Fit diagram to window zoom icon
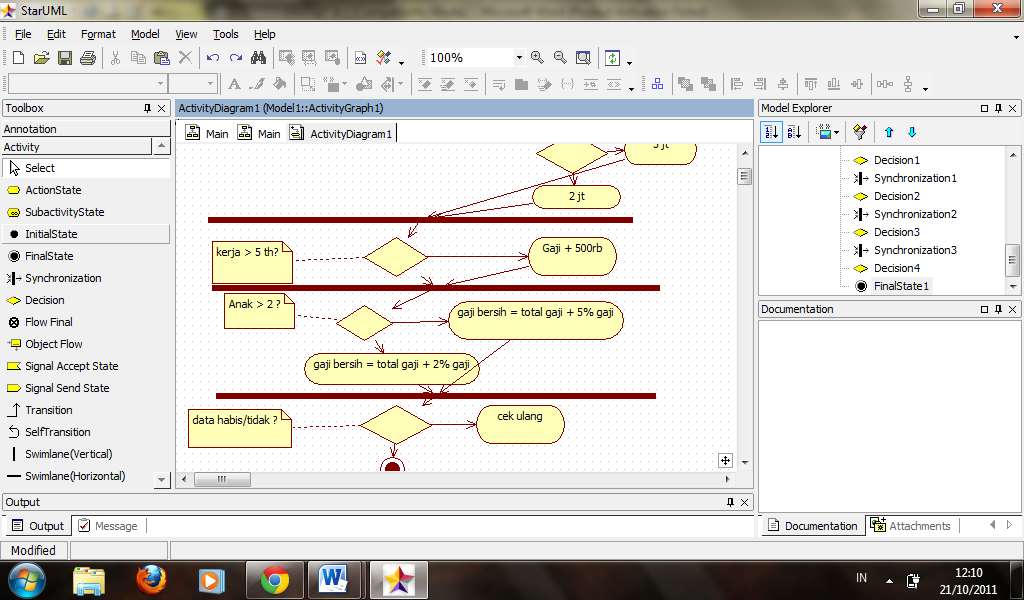1024x600 pixels. tap(583, 58)
